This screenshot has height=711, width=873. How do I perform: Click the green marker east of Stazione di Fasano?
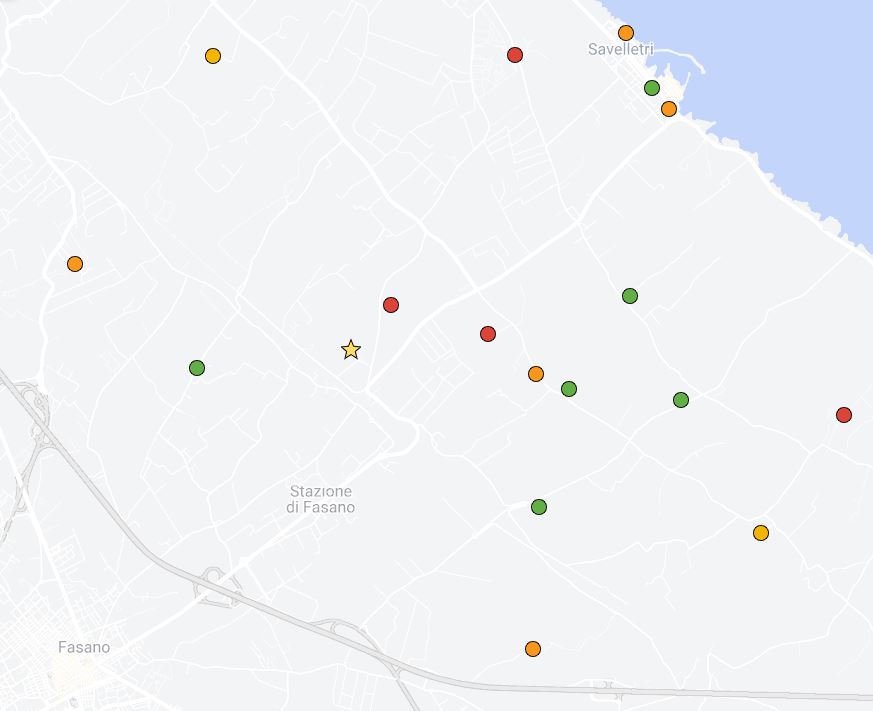(538, 507)
